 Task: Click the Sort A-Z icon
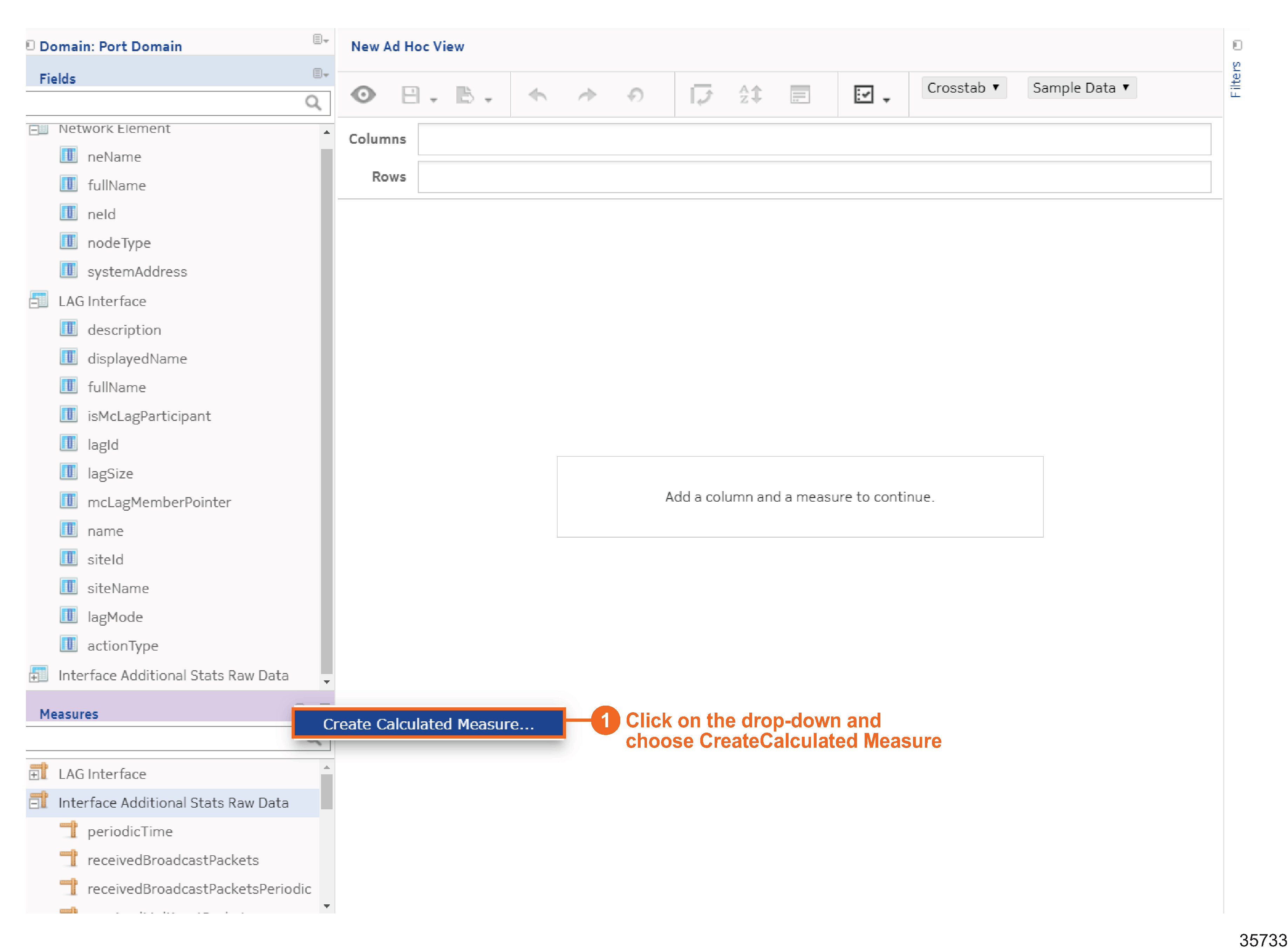750,95
